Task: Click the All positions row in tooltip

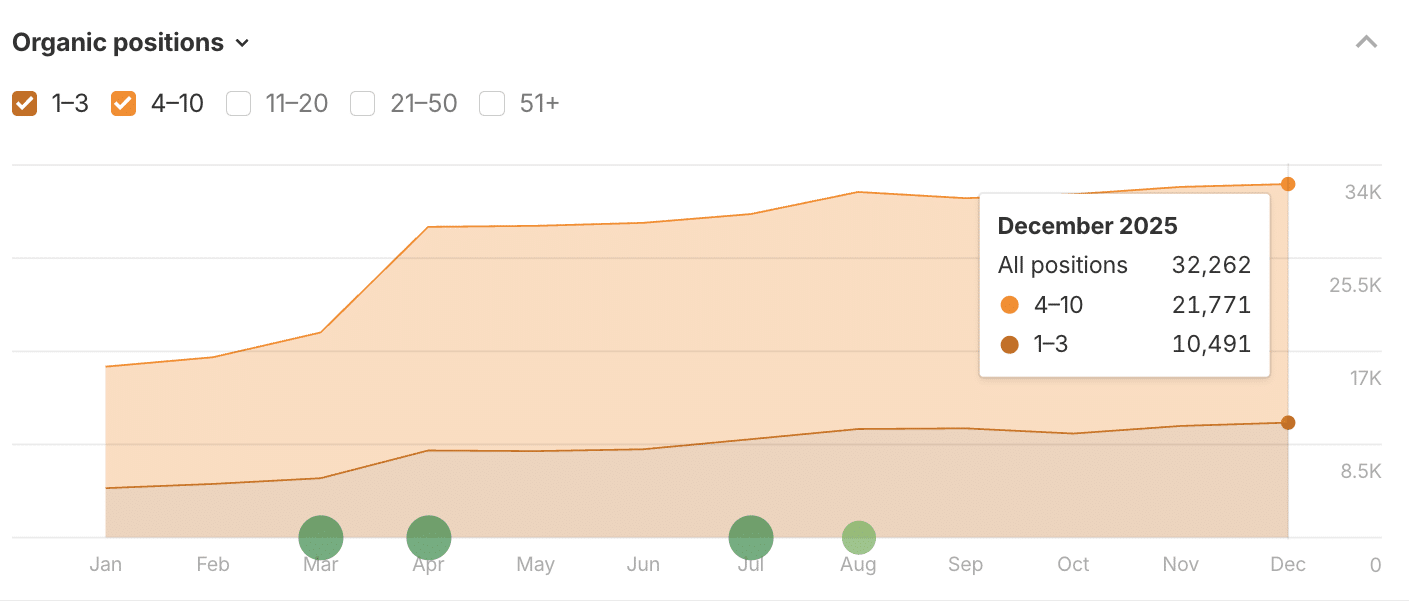Action: click(x=1124, y=265)
